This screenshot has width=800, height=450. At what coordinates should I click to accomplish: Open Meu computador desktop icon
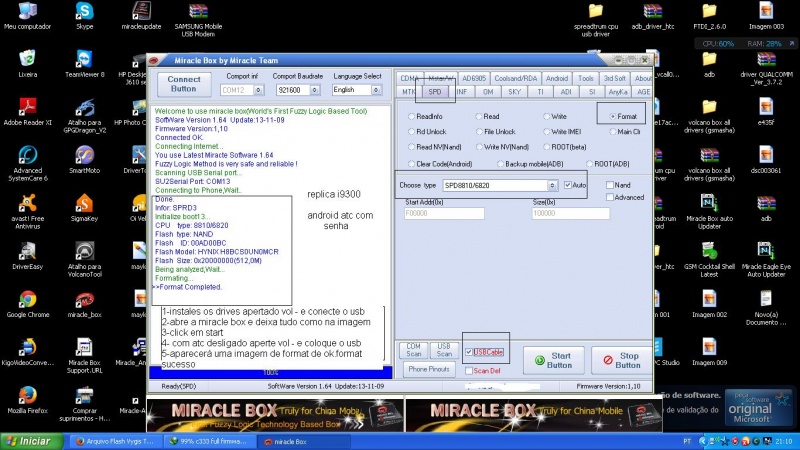[28, 16]
